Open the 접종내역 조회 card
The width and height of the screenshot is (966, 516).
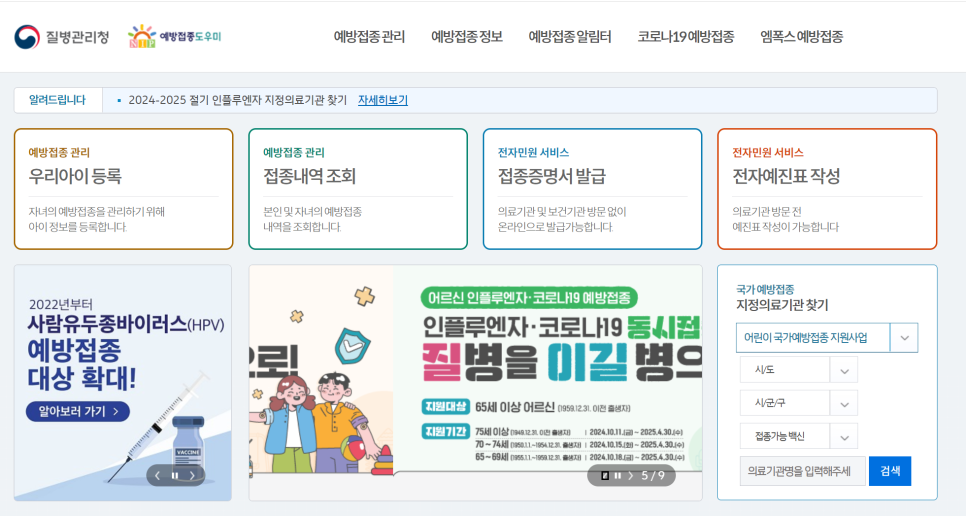click(358, 189)
